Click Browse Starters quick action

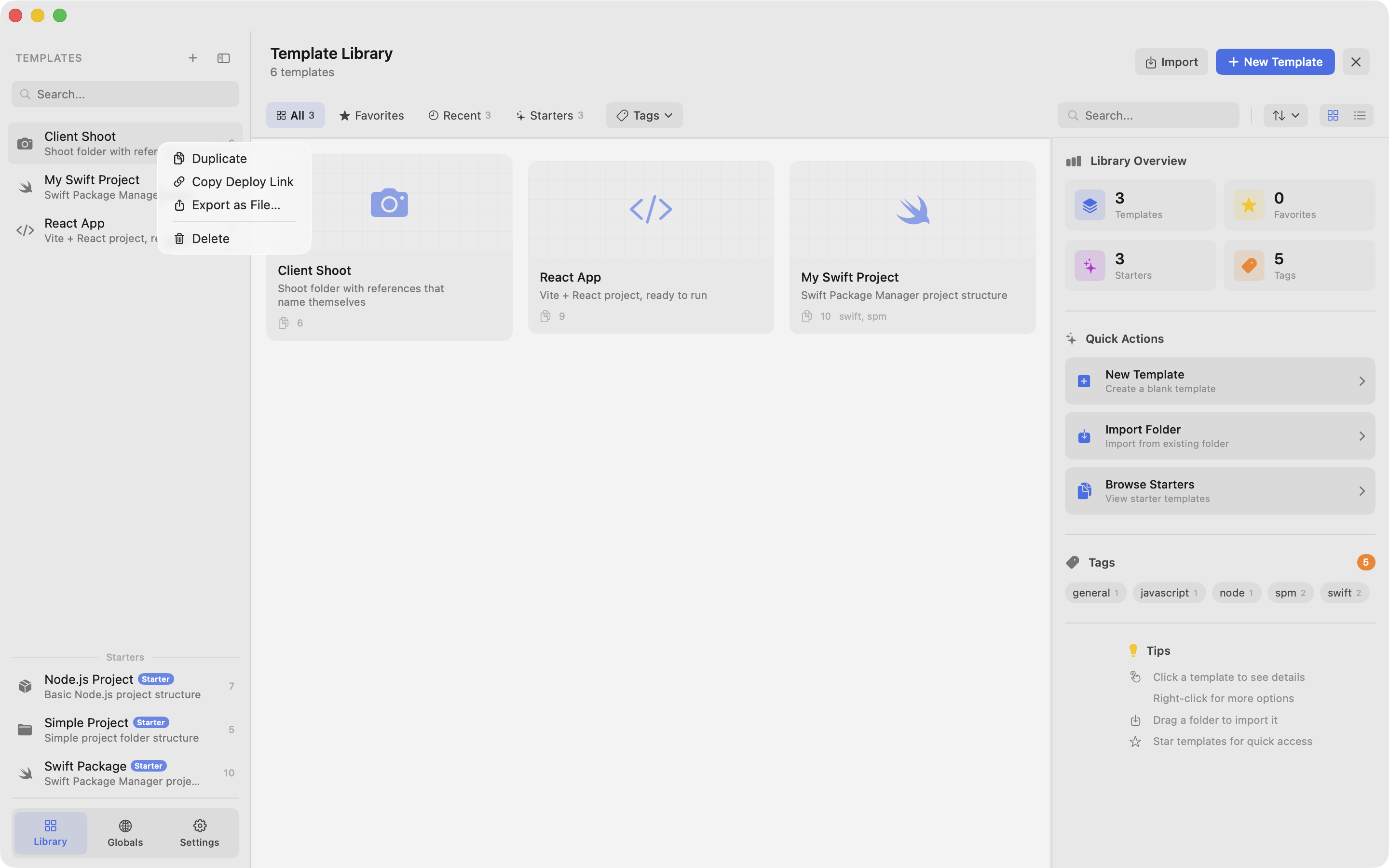click(1220, 491)
